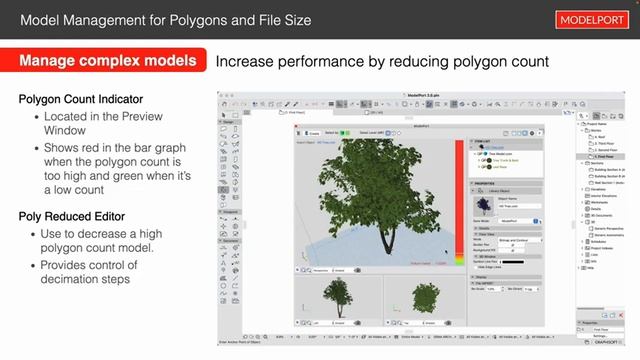Switch to the 3D / All tab
This screenshot has width=640, height=360.
coord(374,112)
